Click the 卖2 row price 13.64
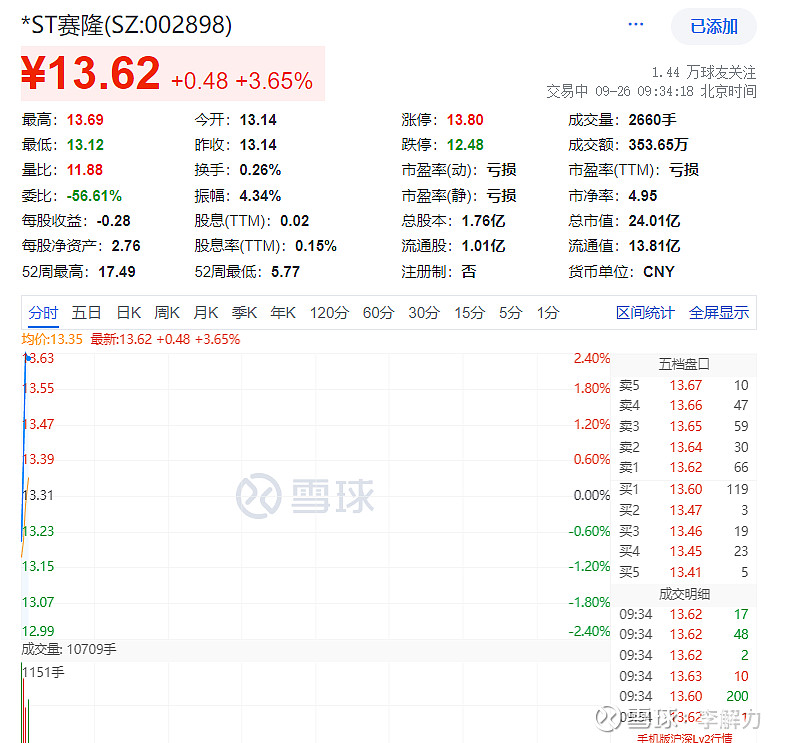785x743 pixels. click(686, 447)
